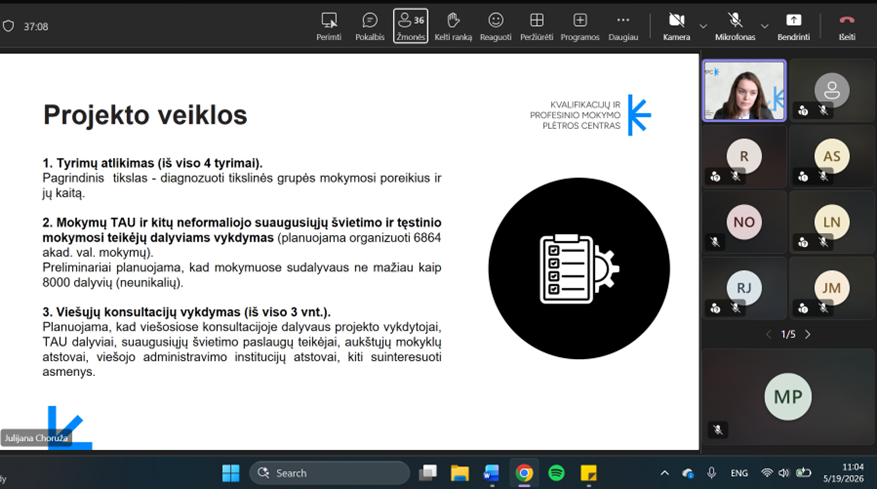Change layout via Peržiūrėti
877x489 pixels.
(536, 26)
